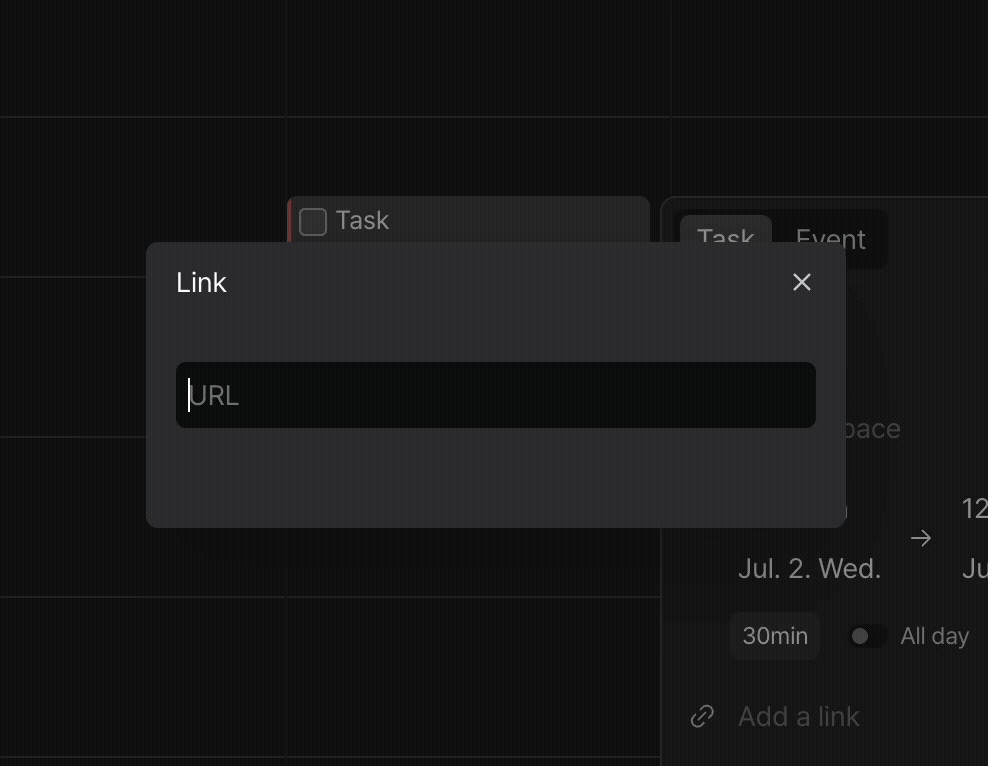Click the Task title on the calendar block

pyautogui.click(x=362, y=220)
